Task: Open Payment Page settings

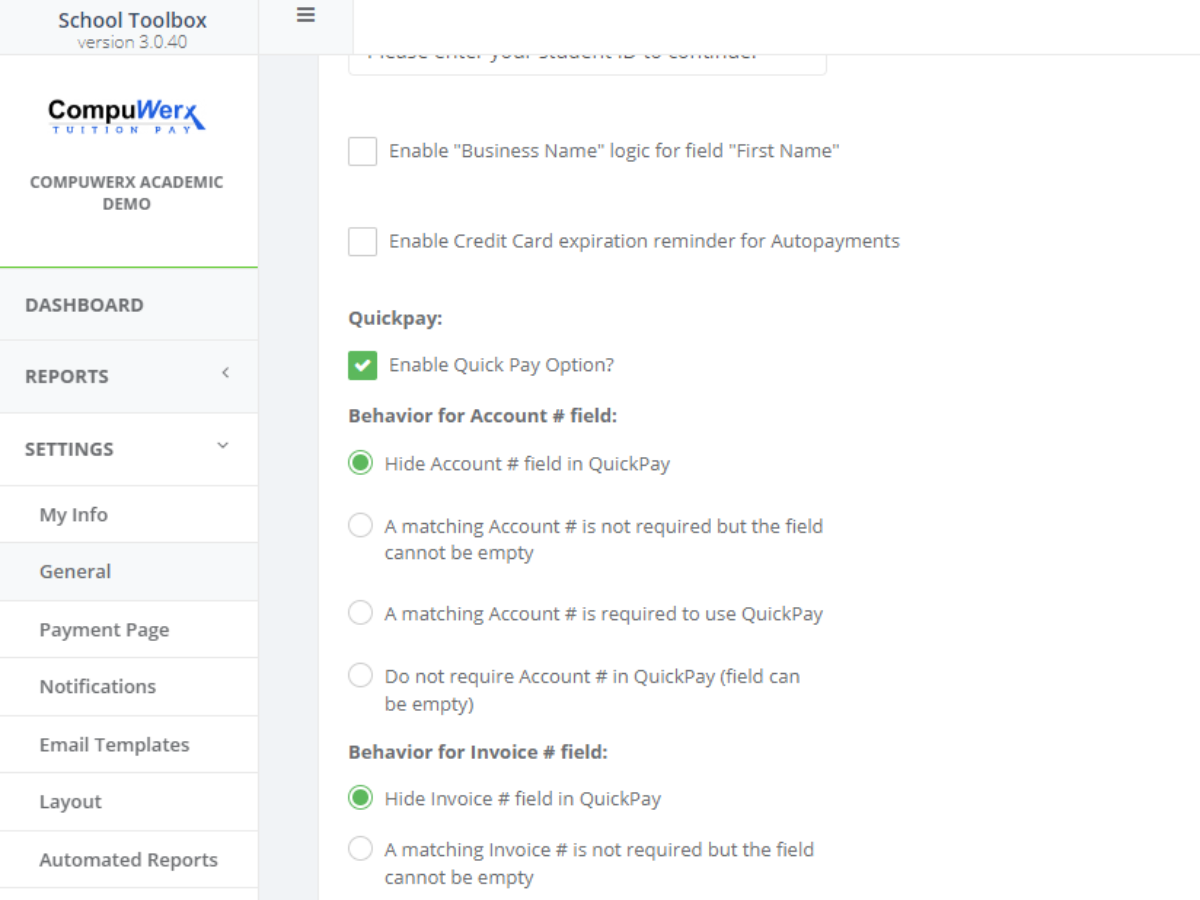Action: pos(104,630)
